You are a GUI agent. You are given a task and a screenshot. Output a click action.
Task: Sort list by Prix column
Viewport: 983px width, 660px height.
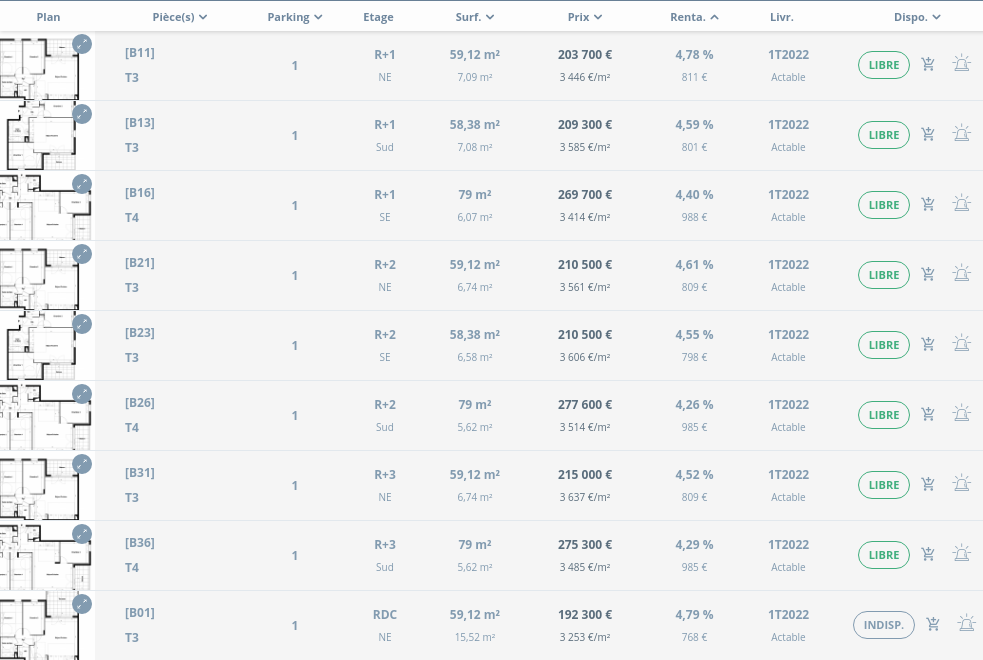click(x=585, y=17)
